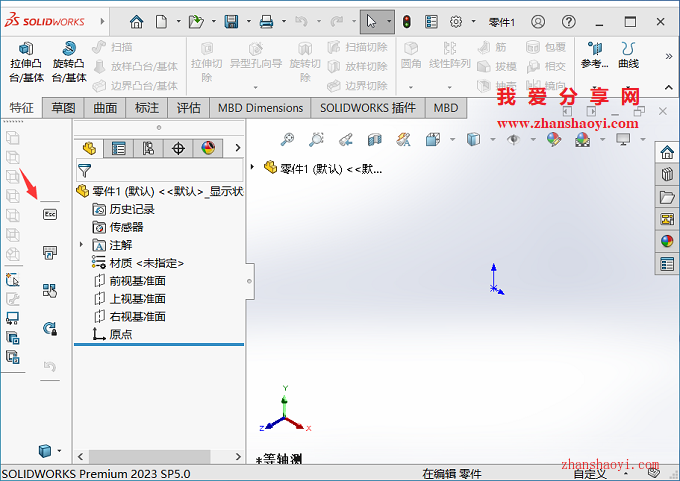This screenshot has height=481, width=680.
Task: Open task pane Custom Properties icon
Action: pyautogui.click(x=667, y=264)
